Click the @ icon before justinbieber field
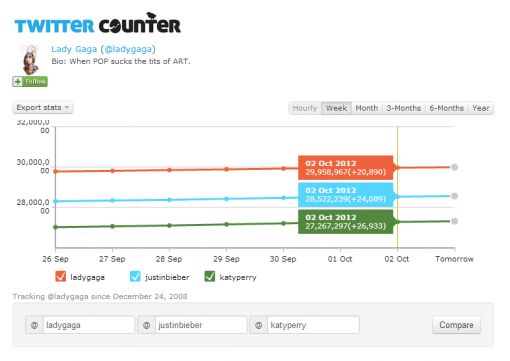The width and height of the screenshot is (510, 361). (146, 325)
